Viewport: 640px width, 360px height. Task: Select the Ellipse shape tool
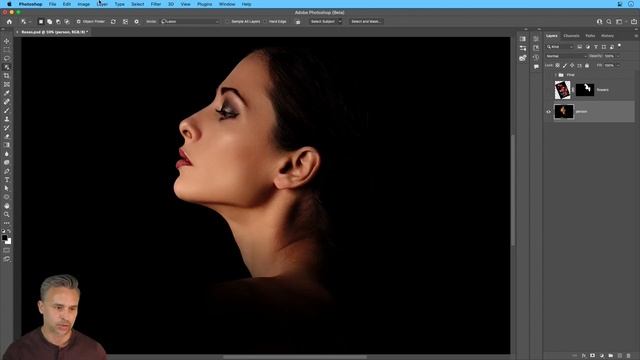7,197
